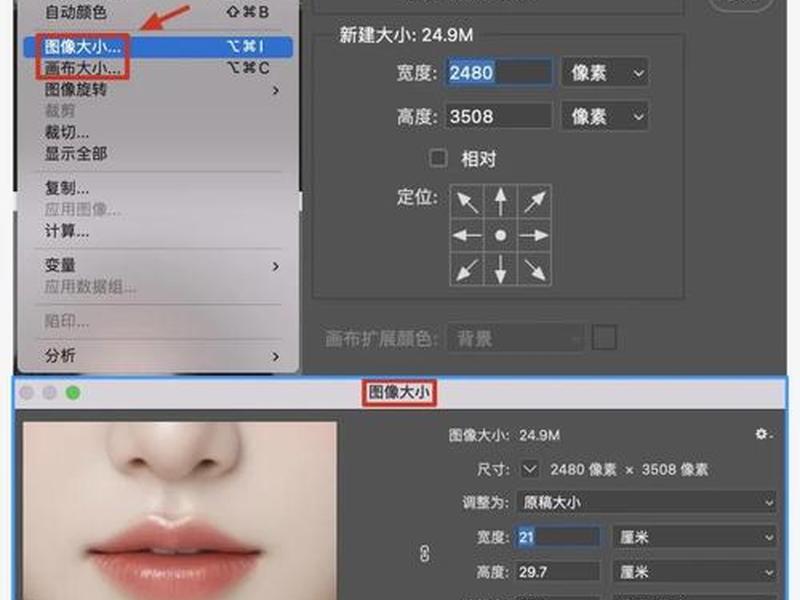Toggle the width-height constrain link icon
The image size is (800, 600).
pyautogui.click(x=424, y=554)
